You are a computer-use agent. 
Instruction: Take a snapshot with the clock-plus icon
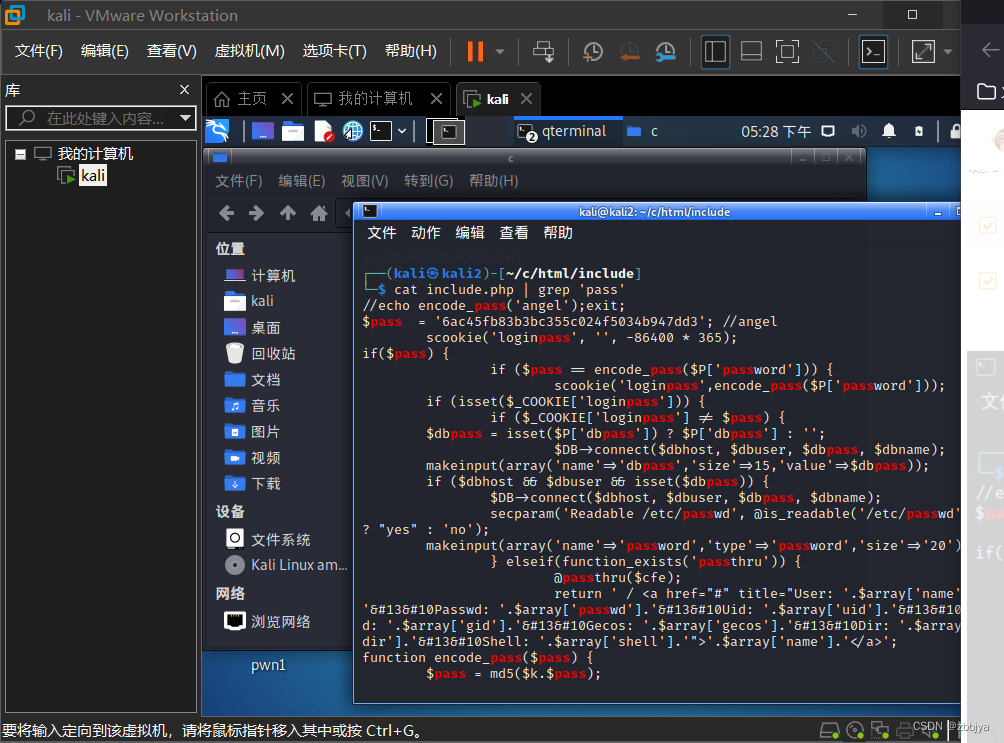point(592,51)
